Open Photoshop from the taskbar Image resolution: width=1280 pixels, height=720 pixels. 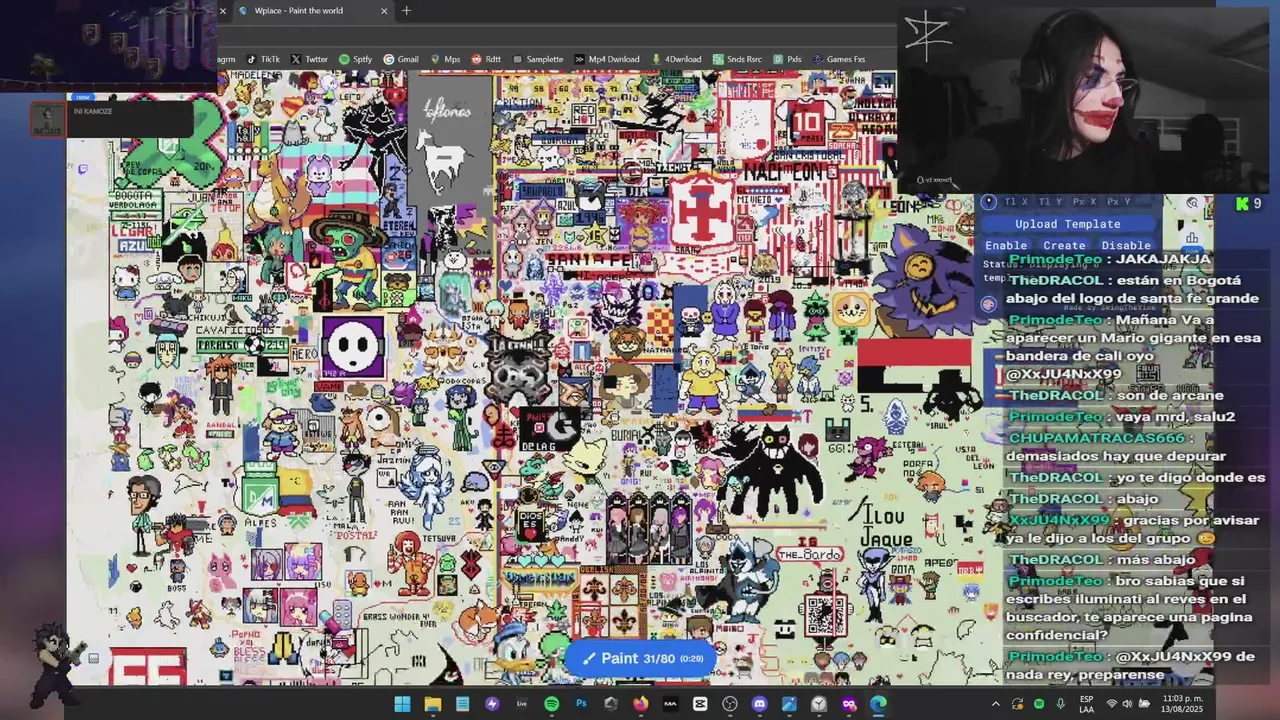coord(581,704)
